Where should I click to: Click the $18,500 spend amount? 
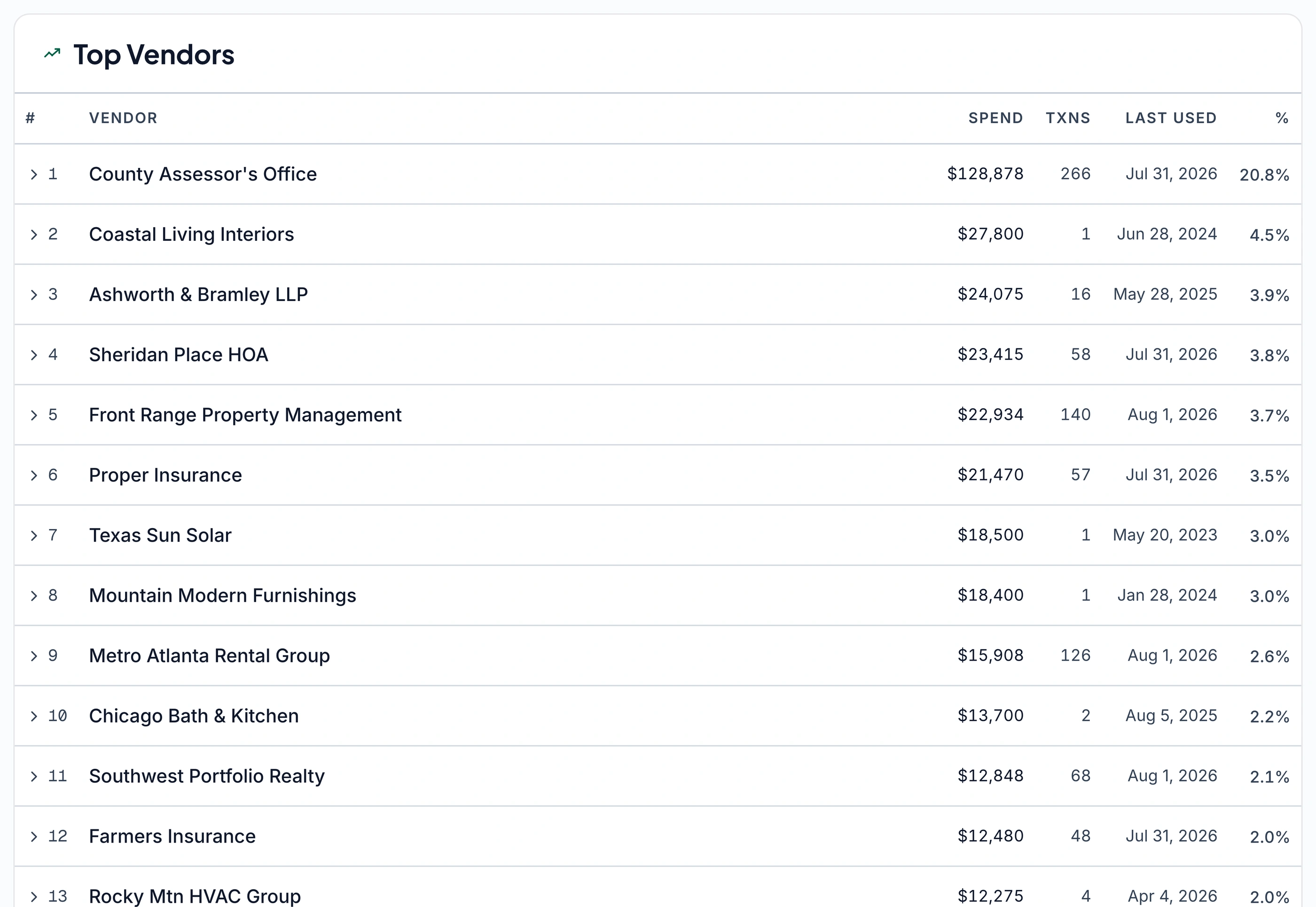pos(991,536)
